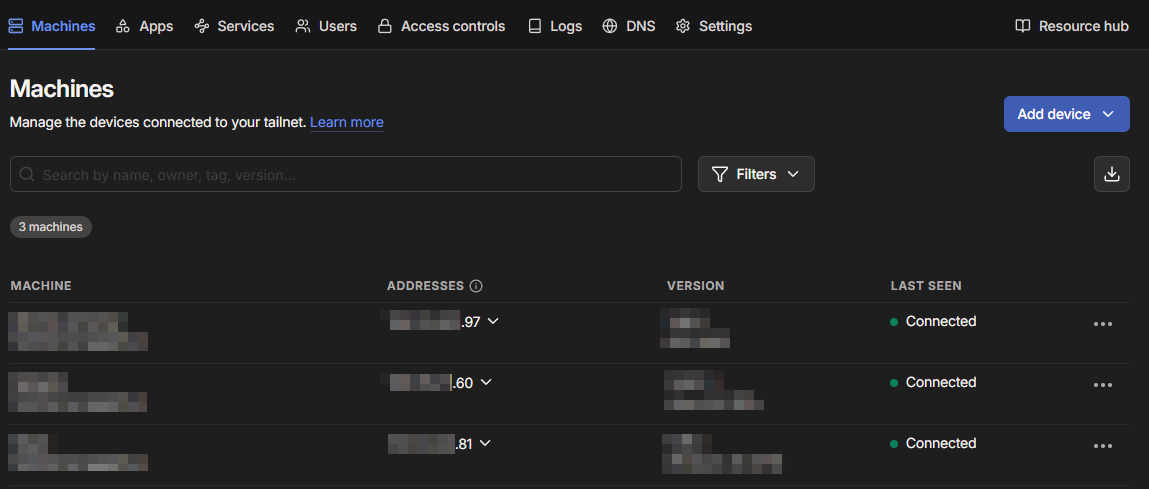Navigate to the Users tab

(326, 26)
